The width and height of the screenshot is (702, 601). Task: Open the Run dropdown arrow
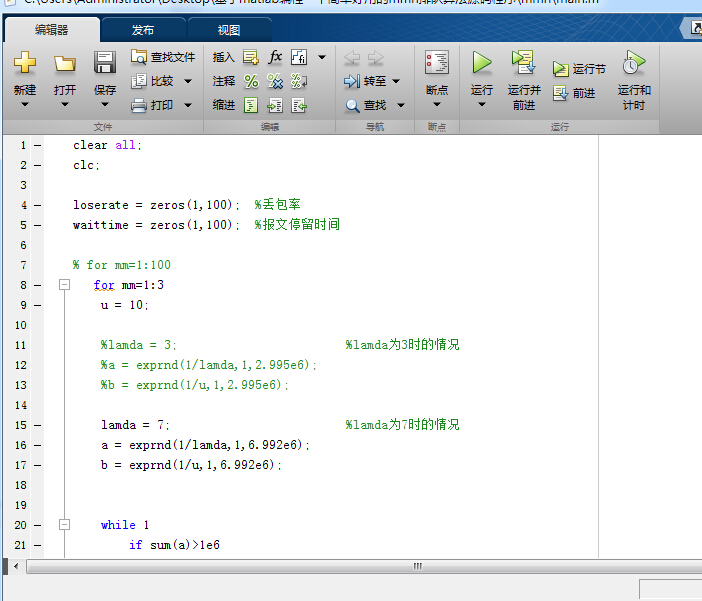pos(482,104)
